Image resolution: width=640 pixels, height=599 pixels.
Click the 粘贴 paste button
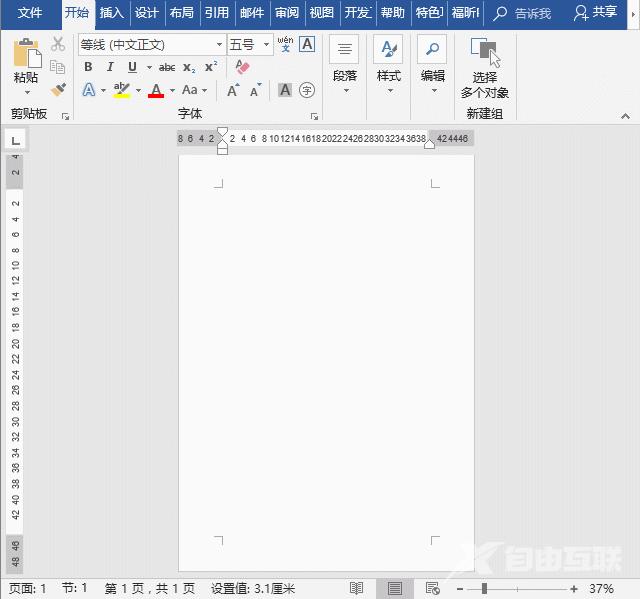[26, 60]
